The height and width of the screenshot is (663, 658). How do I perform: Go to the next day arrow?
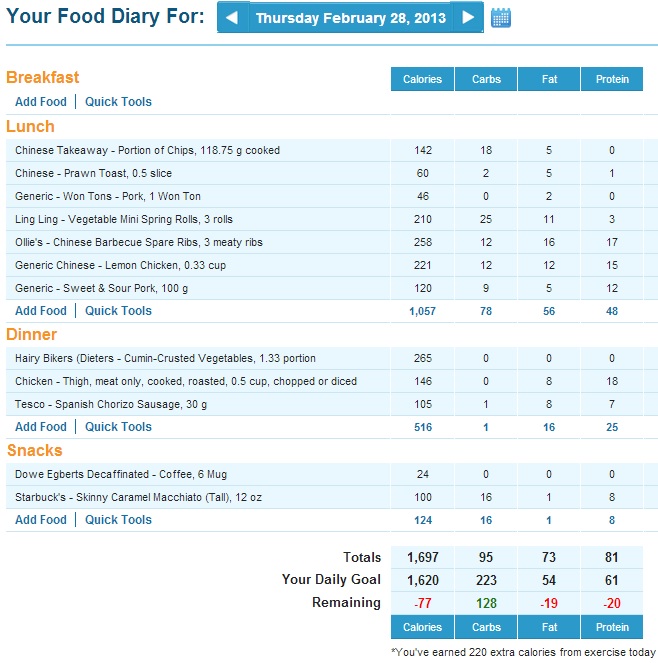point(467,18)
